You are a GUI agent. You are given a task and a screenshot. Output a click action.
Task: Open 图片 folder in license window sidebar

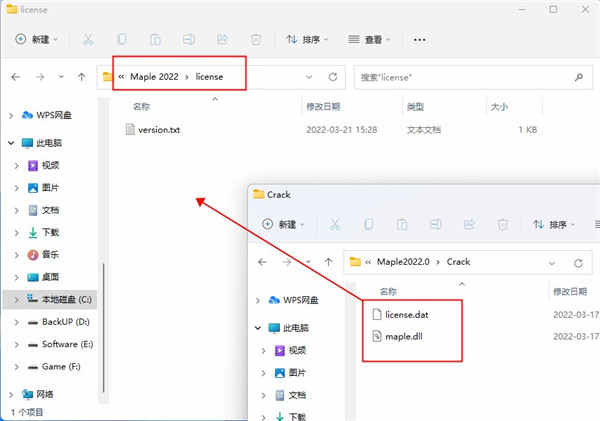pyautogui.click(x=44, y=188)
